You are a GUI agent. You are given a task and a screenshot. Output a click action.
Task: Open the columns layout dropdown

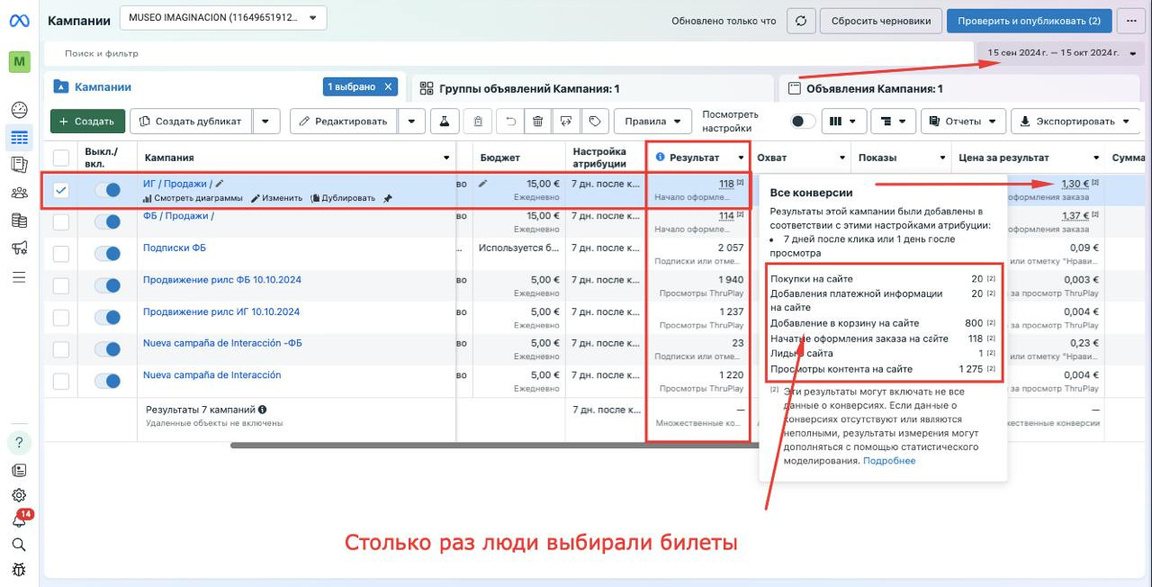[x=843, y=121]
